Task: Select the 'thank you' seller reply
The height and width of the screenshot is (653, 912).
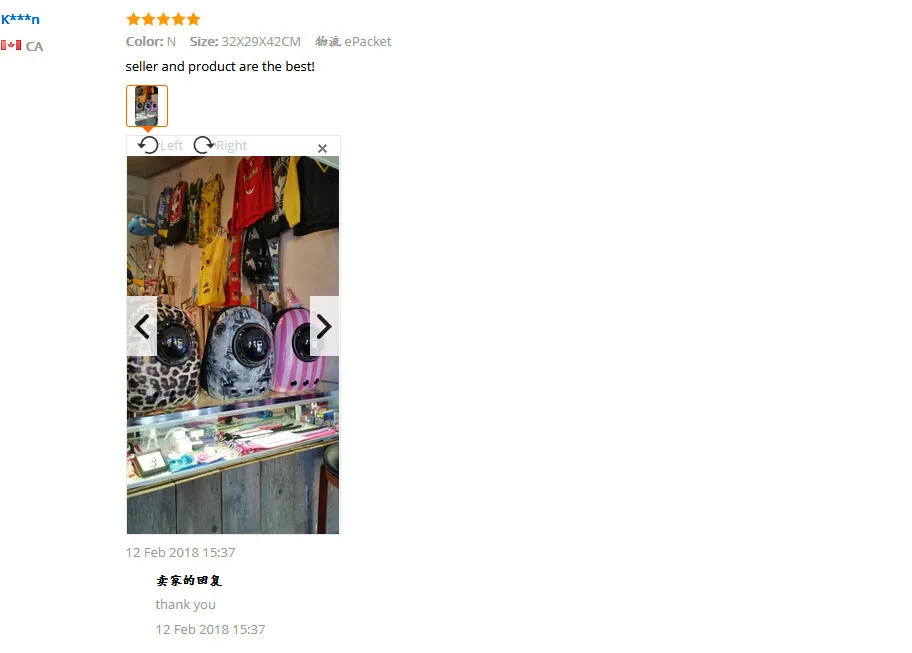Action: [186, 605]
